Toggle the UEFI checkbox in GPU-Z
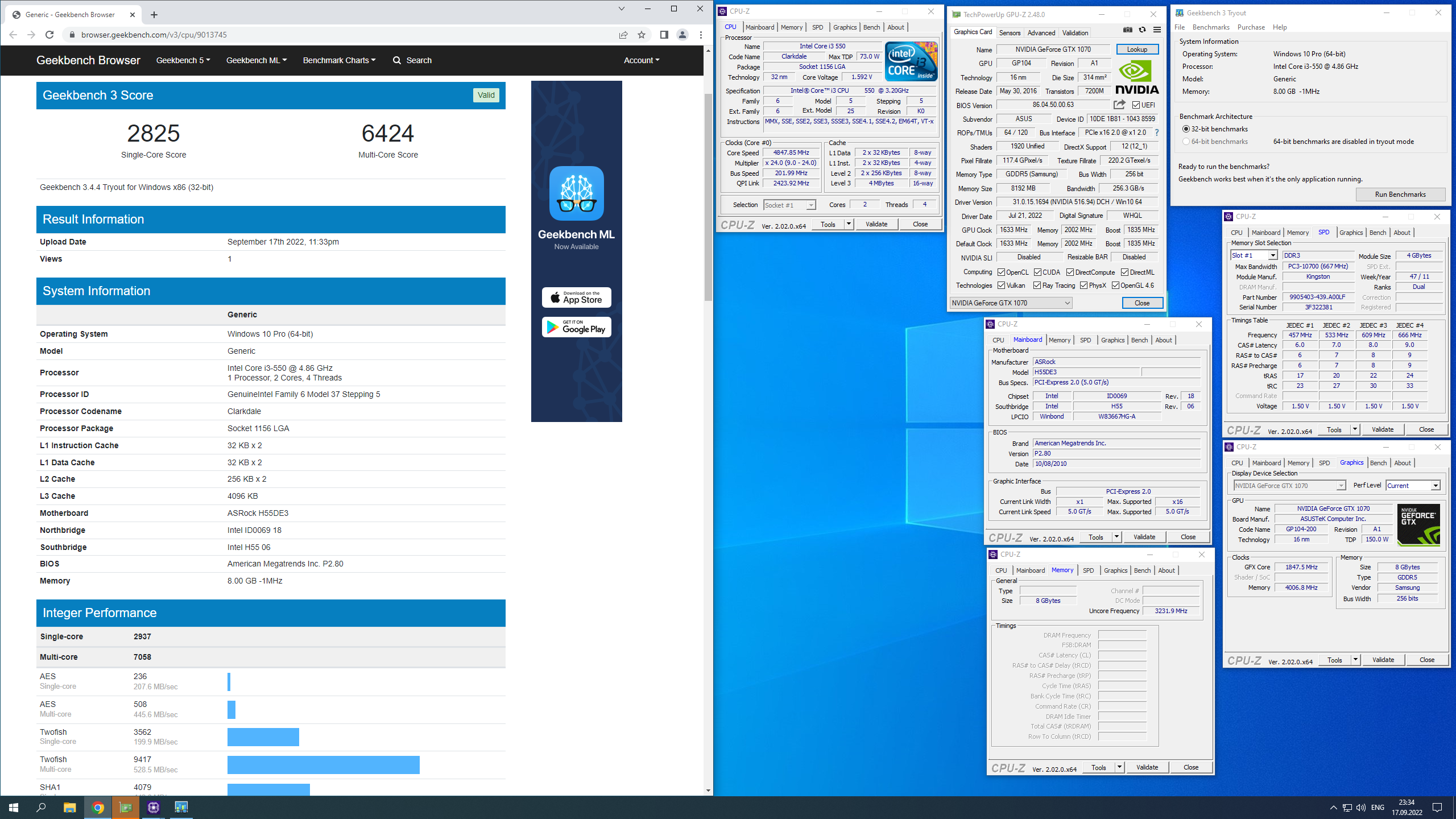Screen dimensions: 1456x819 [x=1136, y=105]
